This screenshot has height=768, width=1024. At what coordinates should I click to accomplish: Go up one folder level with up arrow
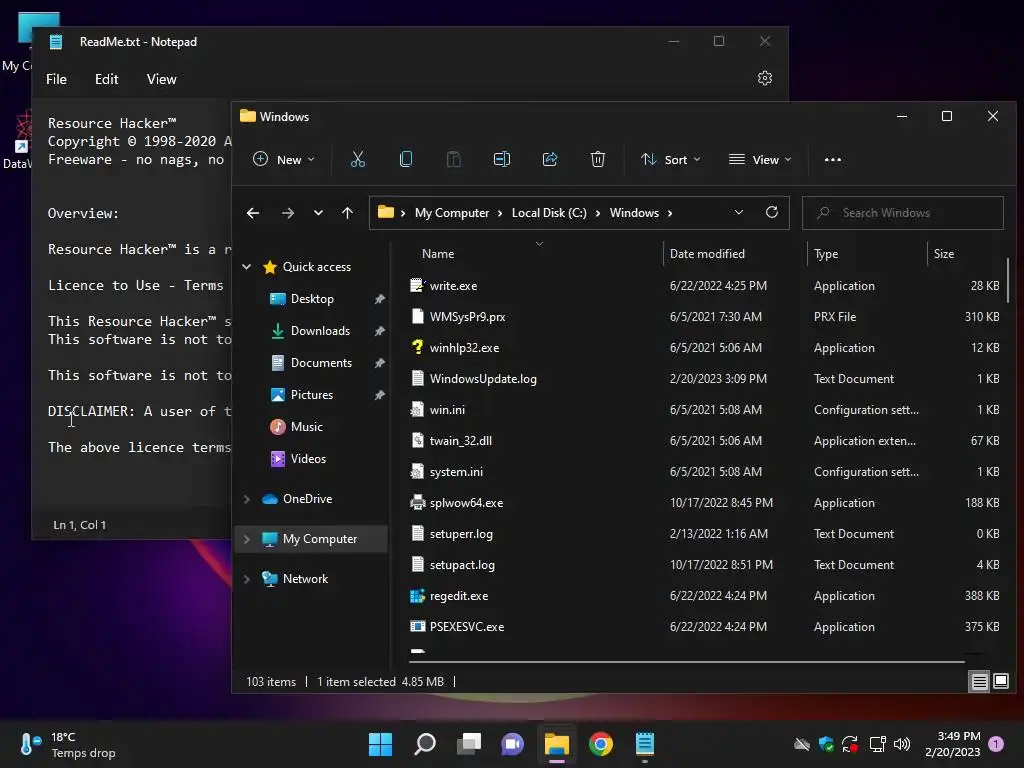click(347, 213)
